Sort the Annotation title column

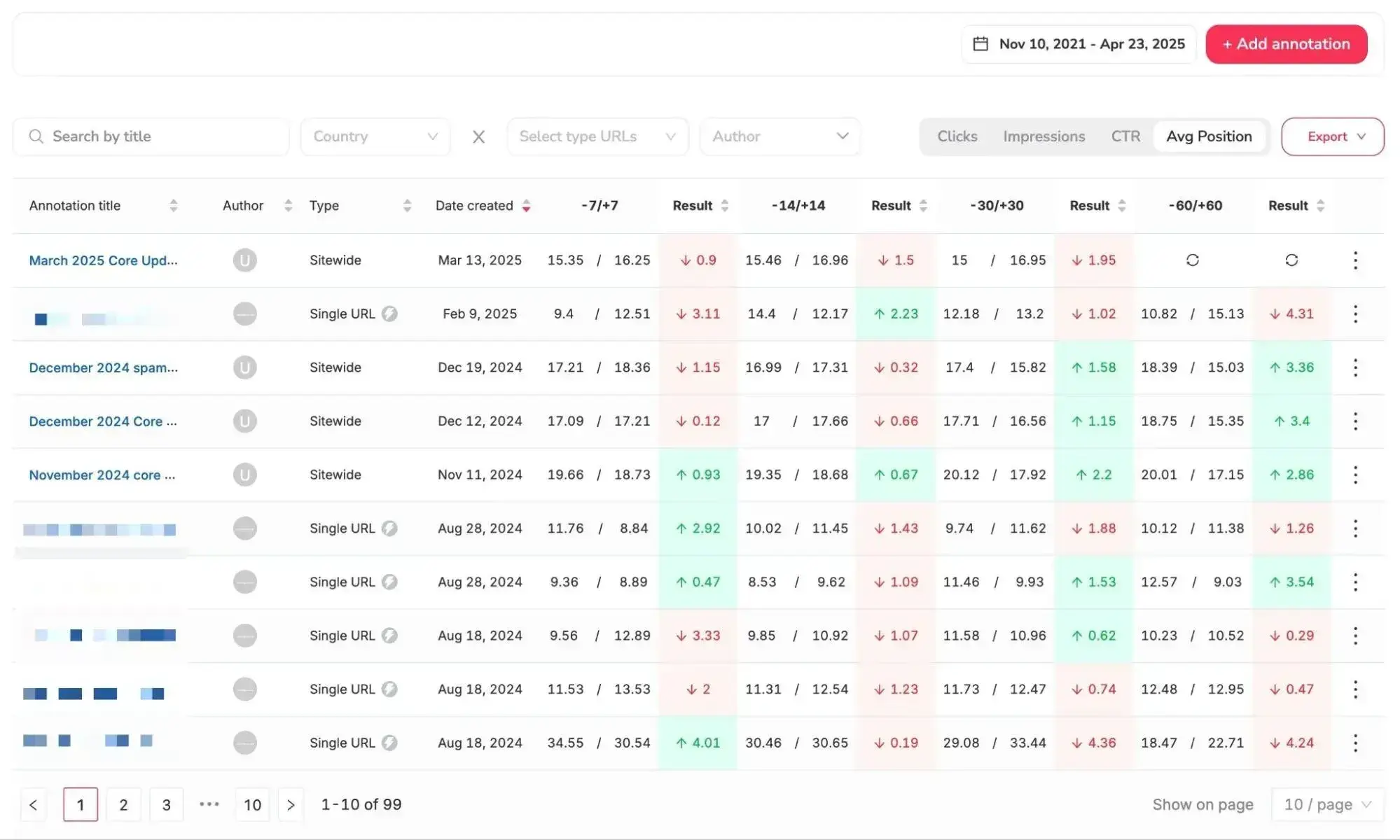click(x=174, y=205)
